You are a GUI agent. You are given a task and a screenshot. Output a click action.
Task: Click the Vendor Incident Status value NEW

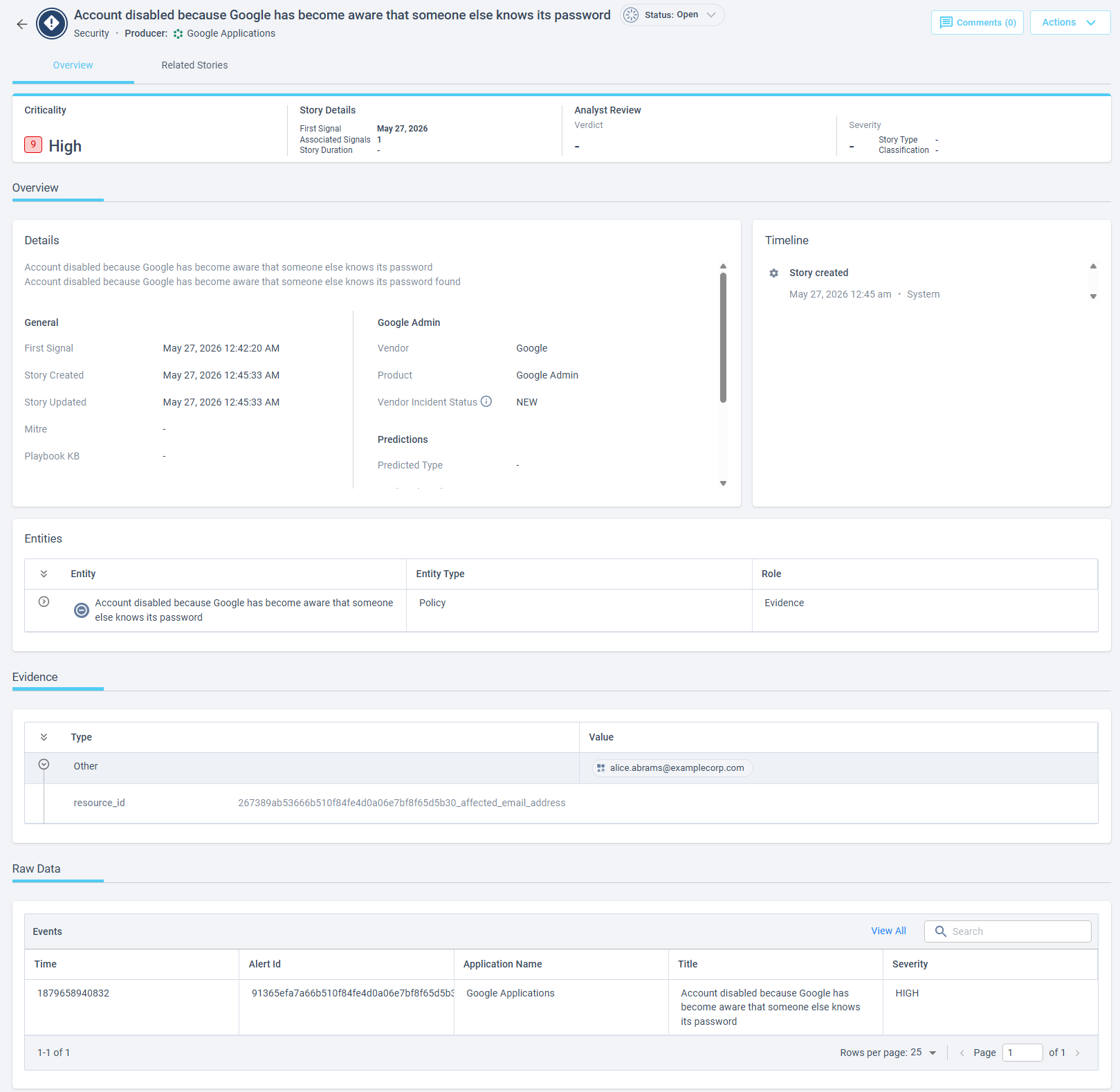pos(526,402)
